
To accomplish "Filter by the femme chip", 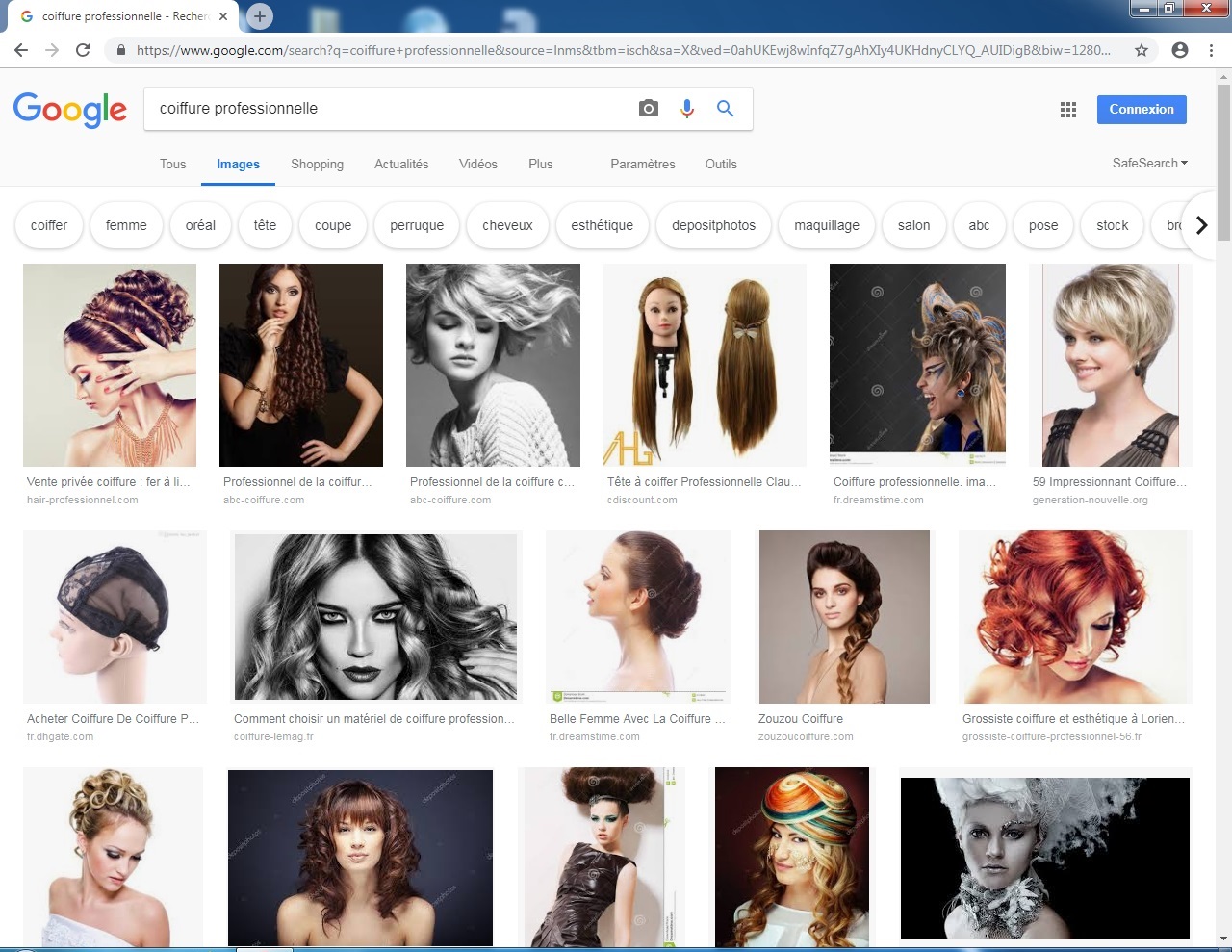I will 126,225.
